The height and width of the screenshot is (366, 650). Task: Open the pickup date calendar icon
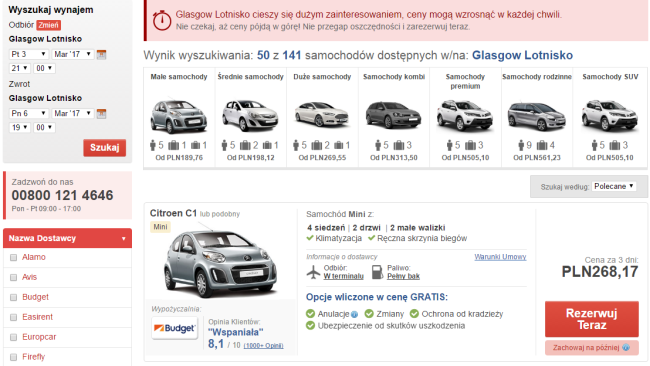(101, 54)
